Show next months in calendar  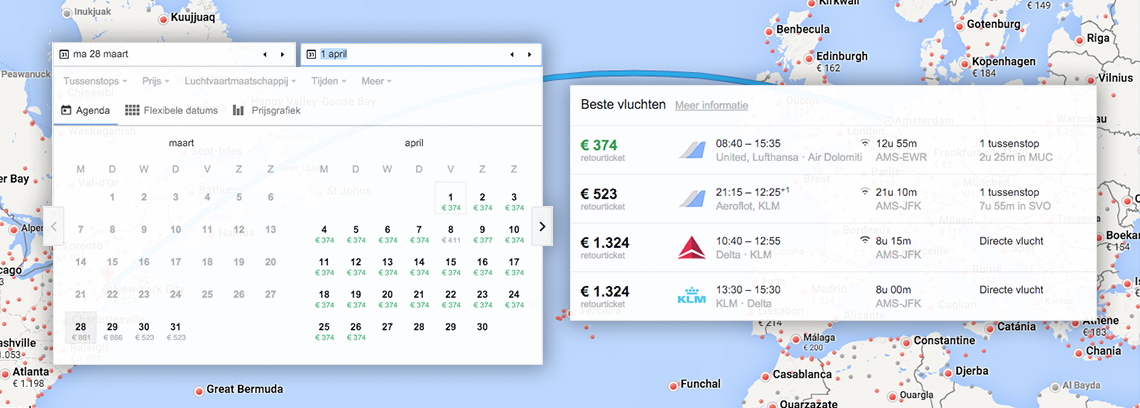(x=542, y=226)
